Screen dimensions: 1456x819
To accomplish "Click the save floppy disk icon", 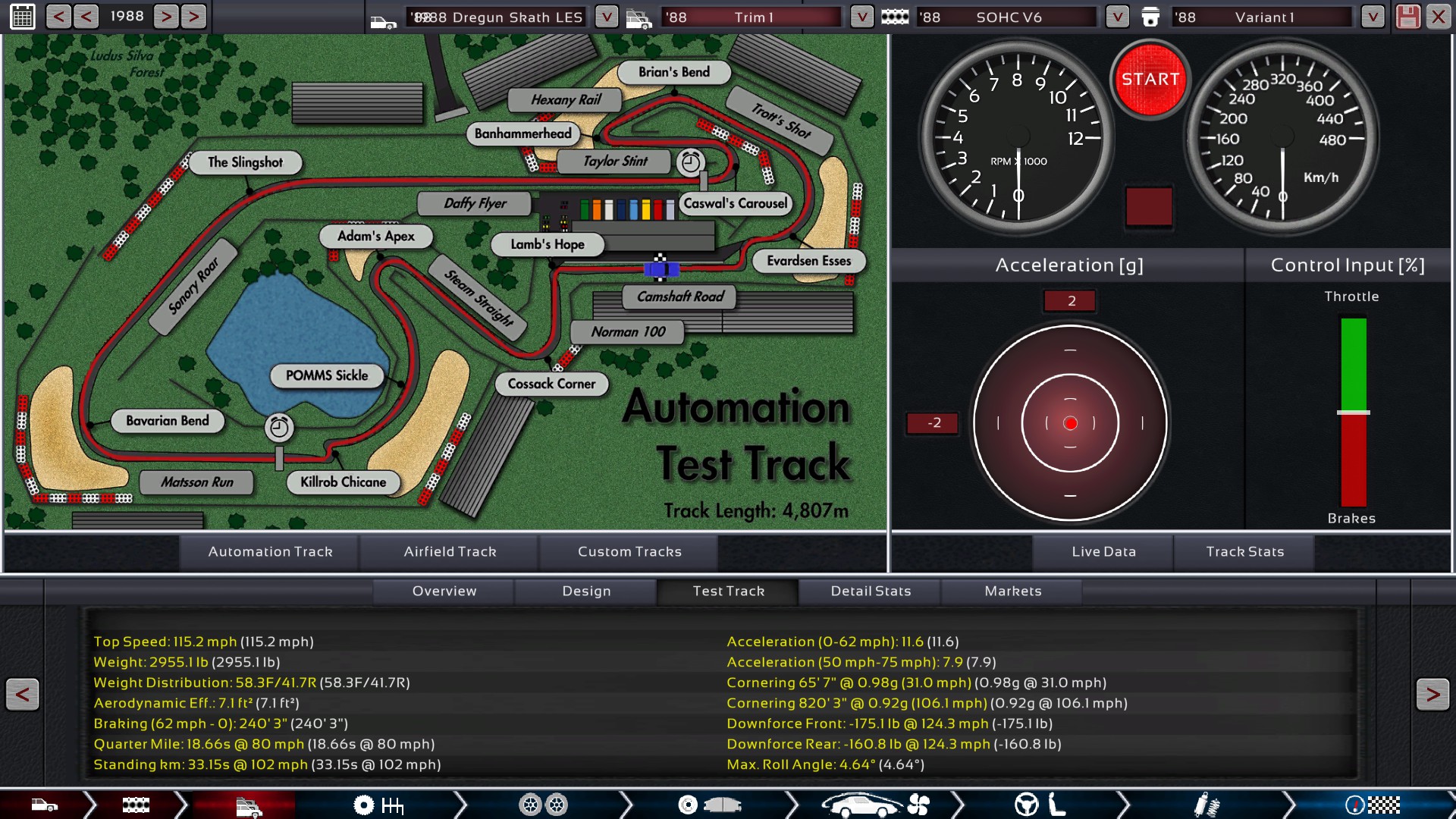I will (1407, 17).
